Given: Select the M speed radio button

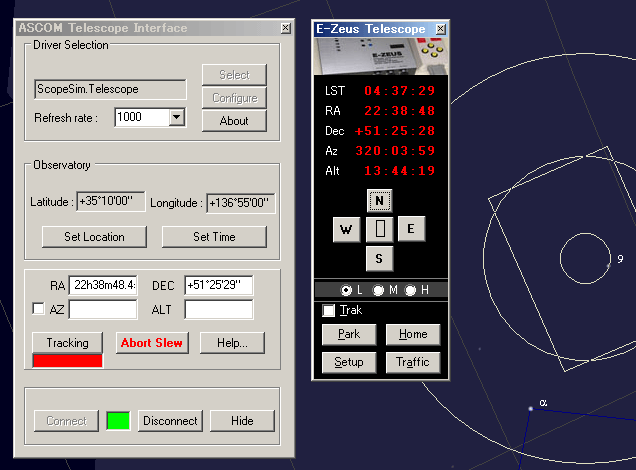Looking at the screenshot, I should click(378, 290).
